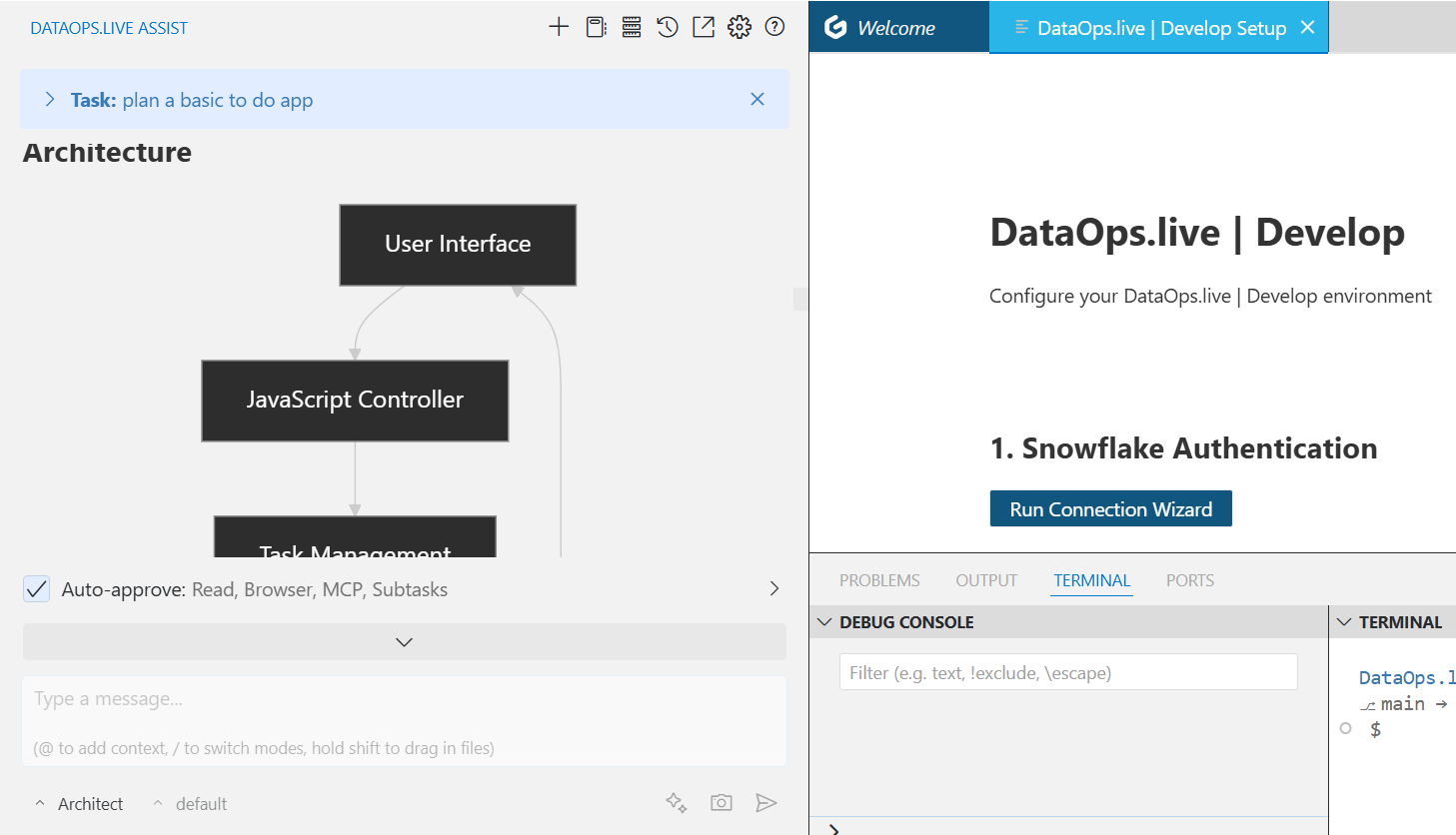Viewport: 1456px width, 835px height.
Task: Click the '1. Snowflake Authentication' heading
Action: (x=1183, y=448)
